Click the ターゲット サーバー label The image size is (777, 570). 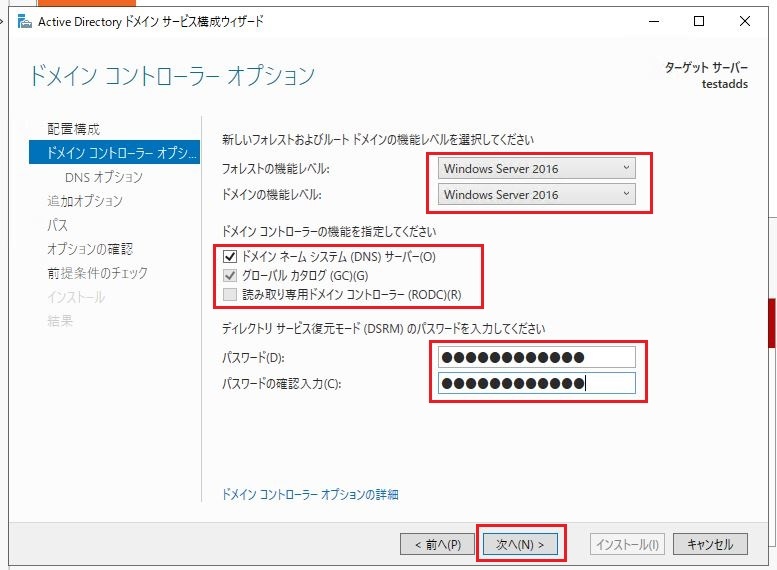(x=706, y=67)
